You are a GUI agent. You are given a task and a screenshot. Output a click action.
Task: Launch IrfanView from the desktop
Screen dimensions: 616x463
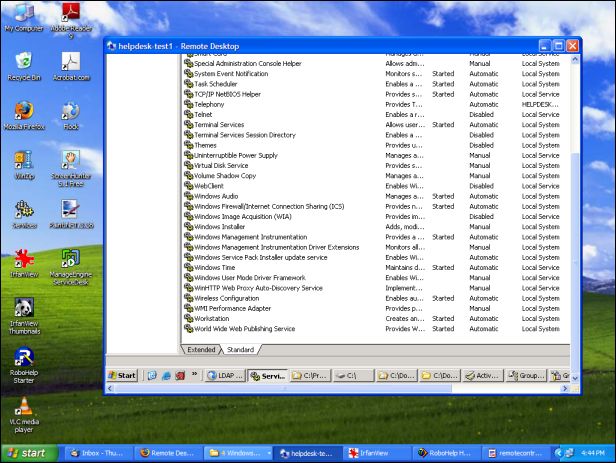pos(23,259)
